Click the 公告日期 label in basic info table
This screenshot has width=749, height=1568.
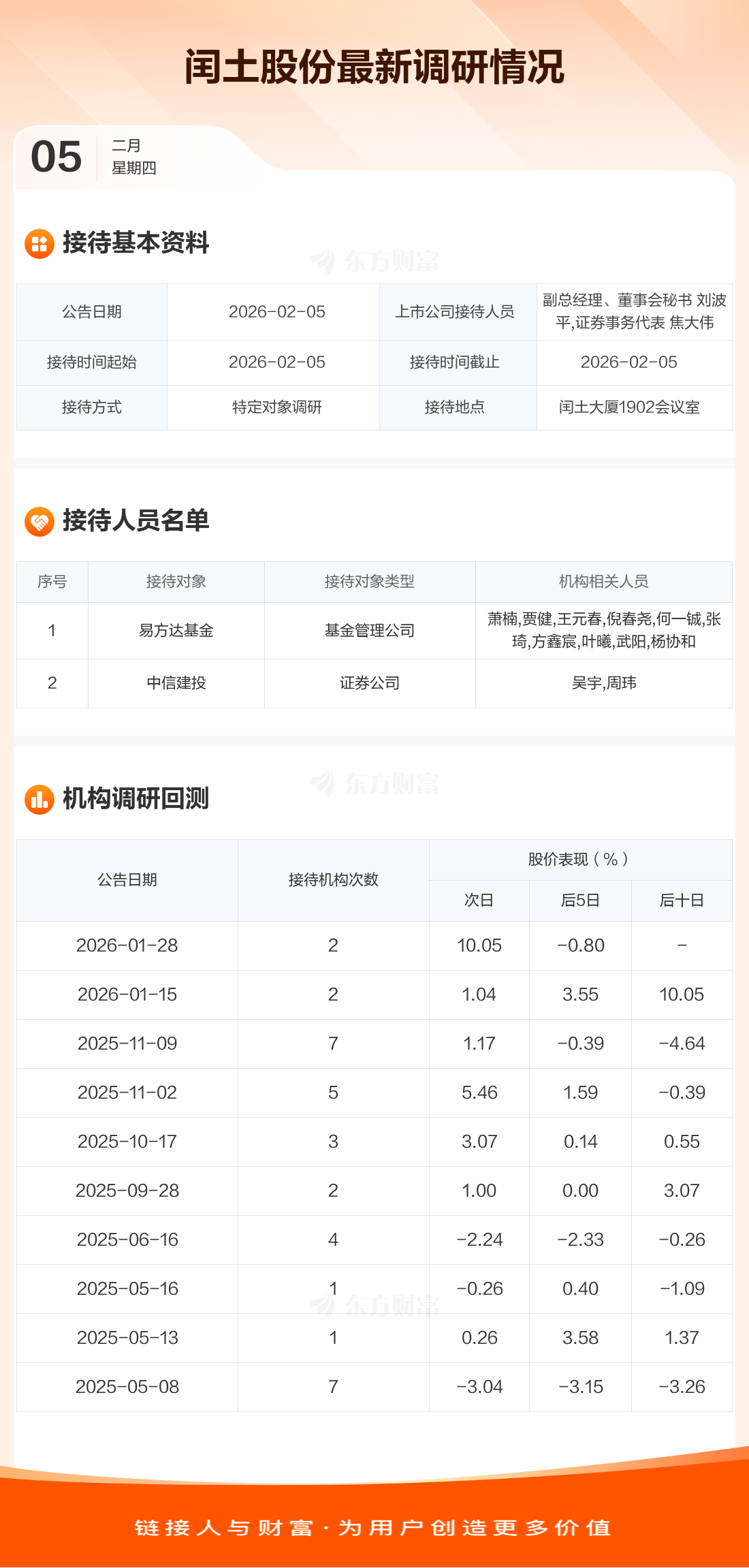pos(92,312)
